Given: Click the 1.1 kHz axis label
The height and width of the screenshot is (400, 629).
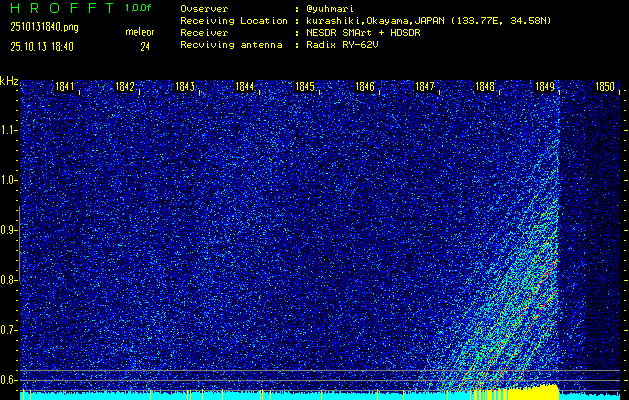Looking at the screenshot, I should pos(8,130).
